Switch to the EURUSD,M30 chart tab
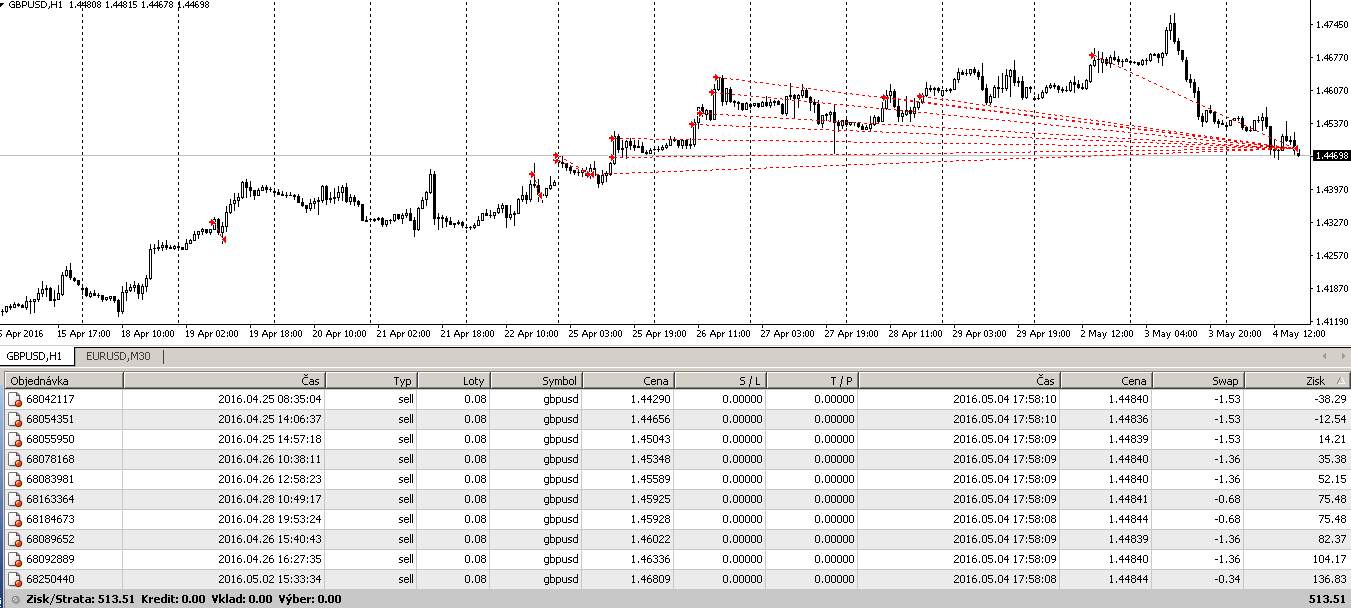 [118, 356]
